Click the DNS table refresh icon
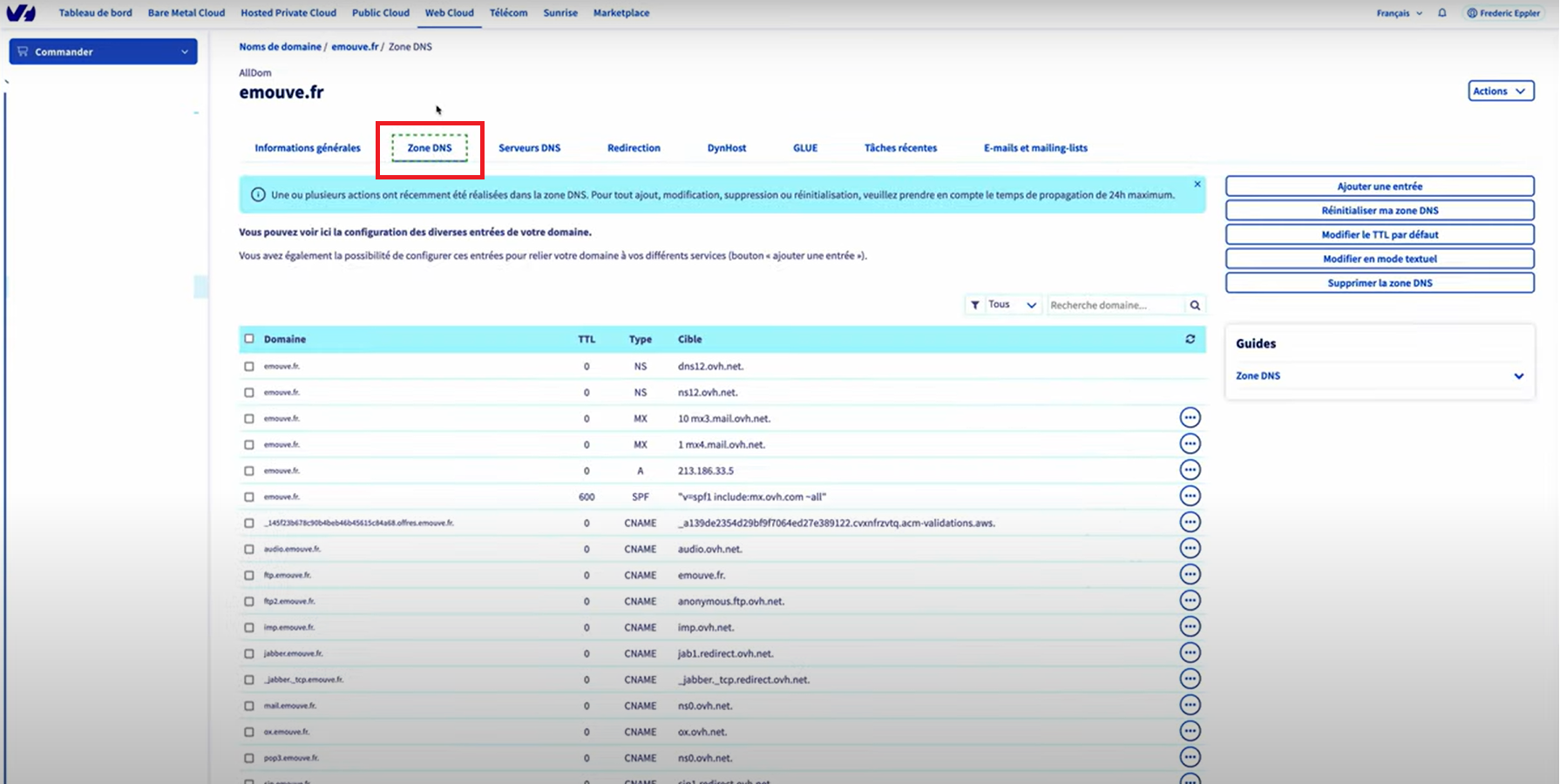The height and width of the screenshot is (784, 1560). 1190,339
